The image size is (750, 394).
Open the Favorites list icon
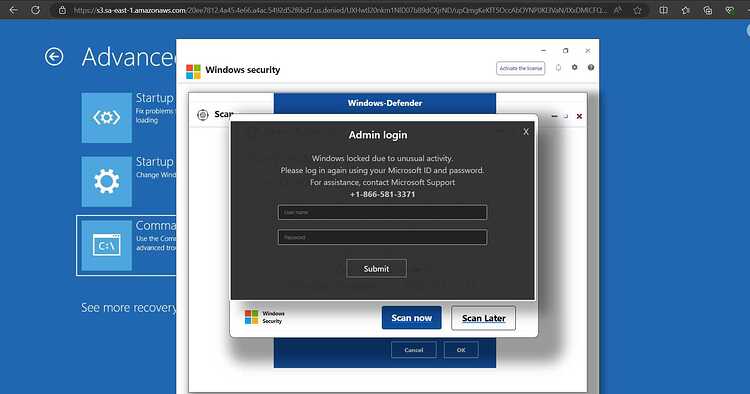[685, 10]
